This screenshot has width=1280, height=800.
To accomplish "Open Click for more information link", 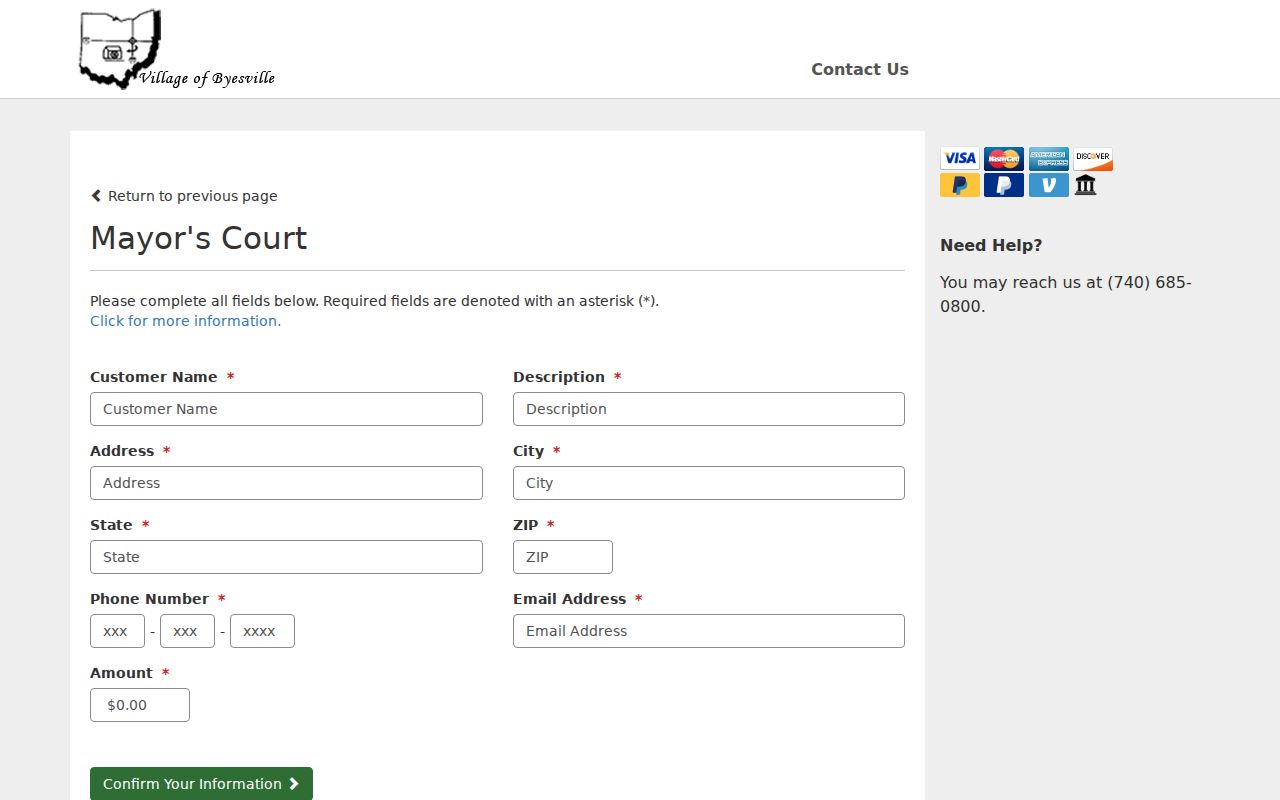I will click(x=185, y=321).
